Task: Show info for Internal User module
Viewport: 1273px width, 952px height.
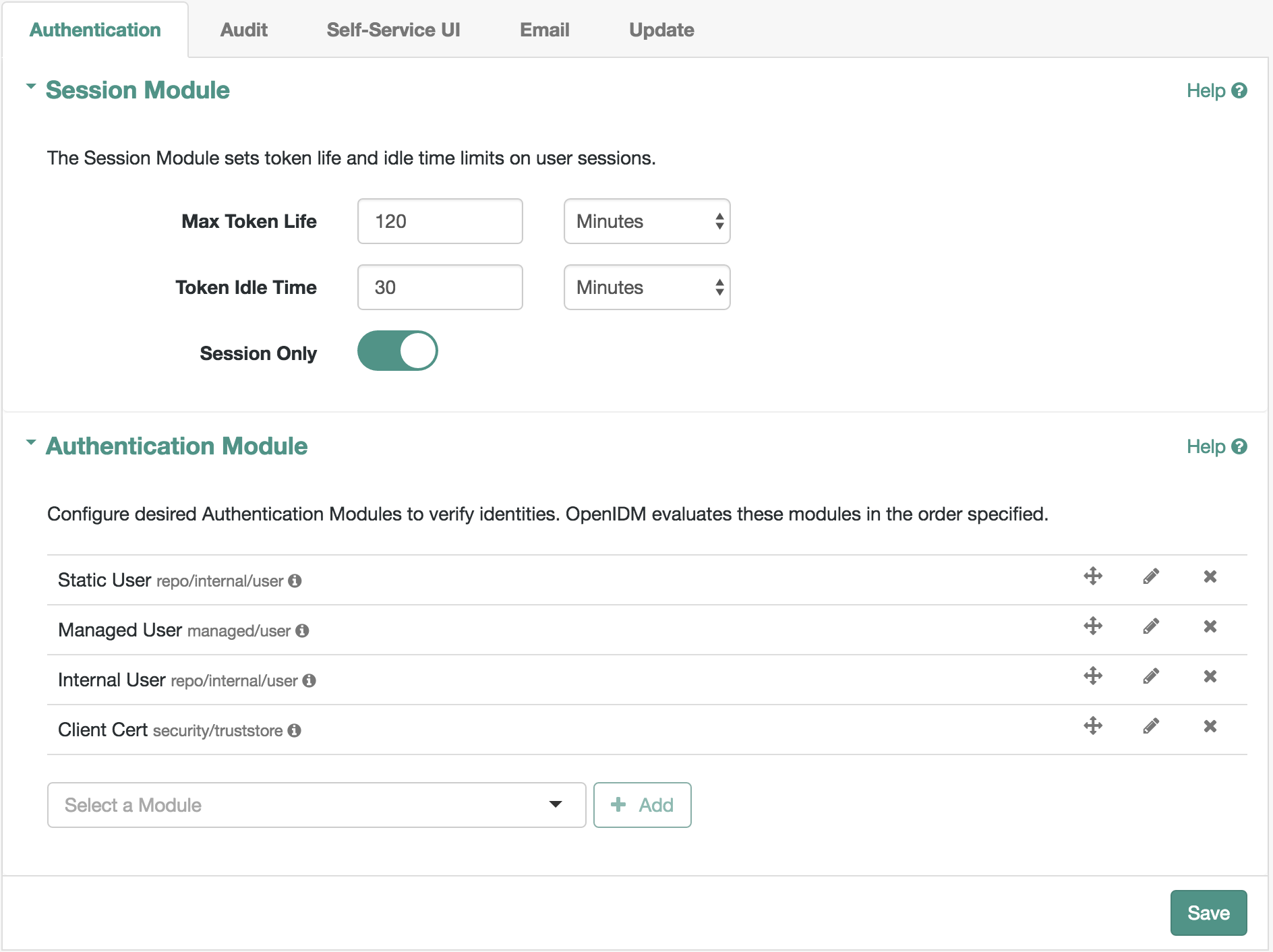Action: [309, 680]
